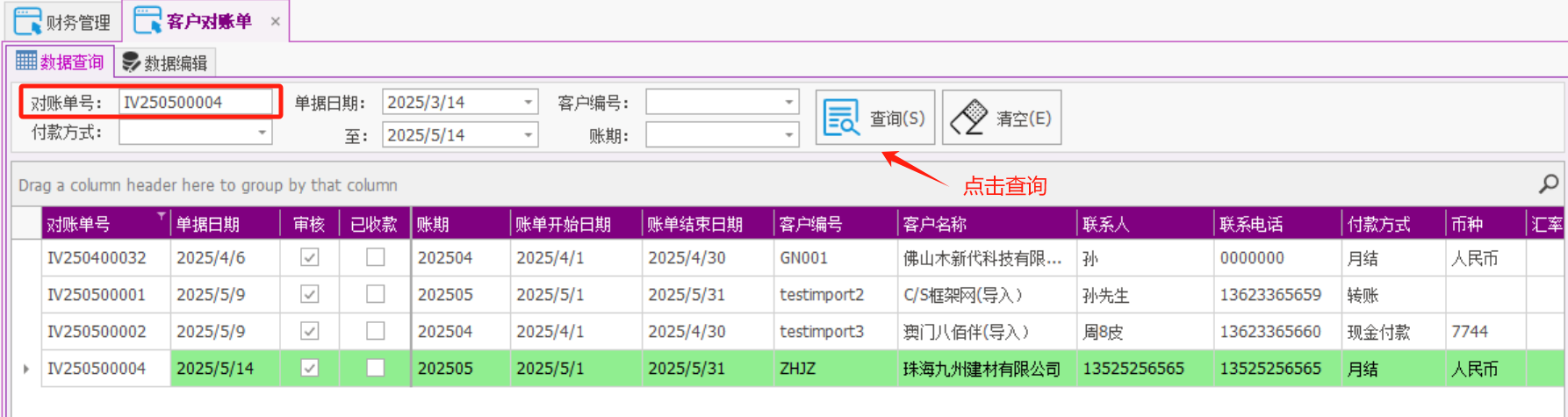Click the 数据编辑 database icon

tap(132, 62)
